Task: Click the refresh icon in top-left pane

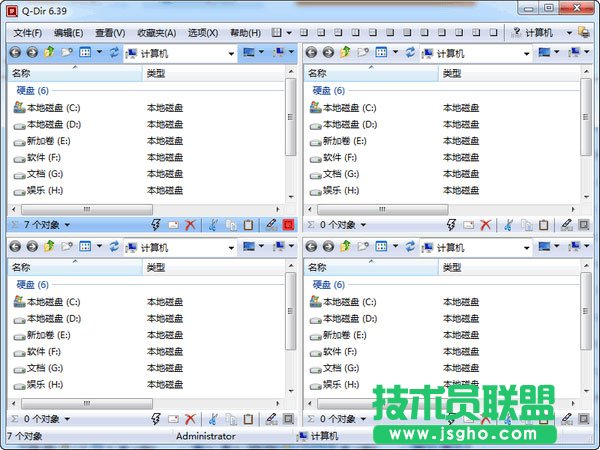Action: click(113, 52)
